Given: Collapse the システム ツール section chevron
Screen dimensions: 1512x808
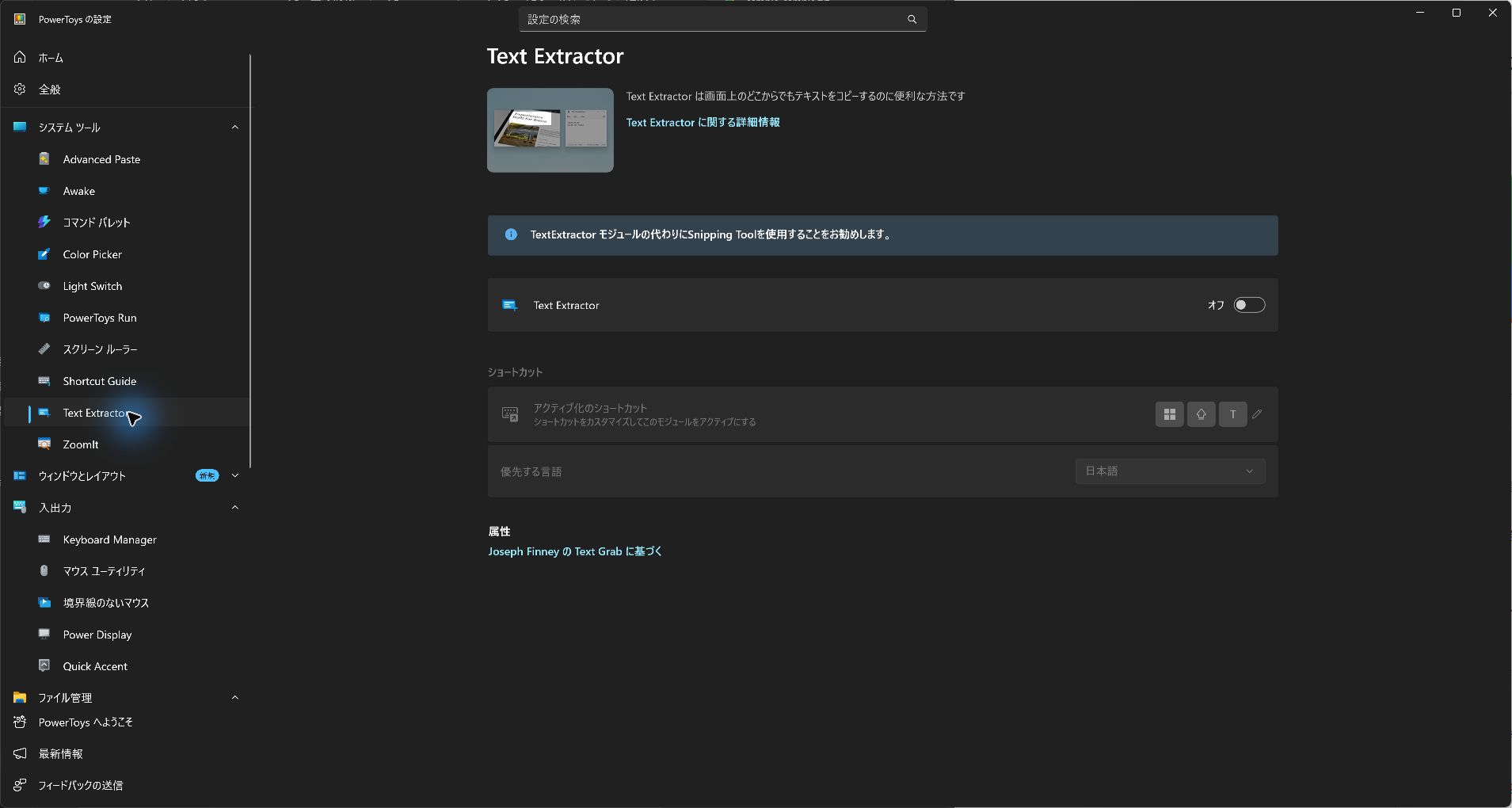Looking at the screenshot, I should (234, 127).
